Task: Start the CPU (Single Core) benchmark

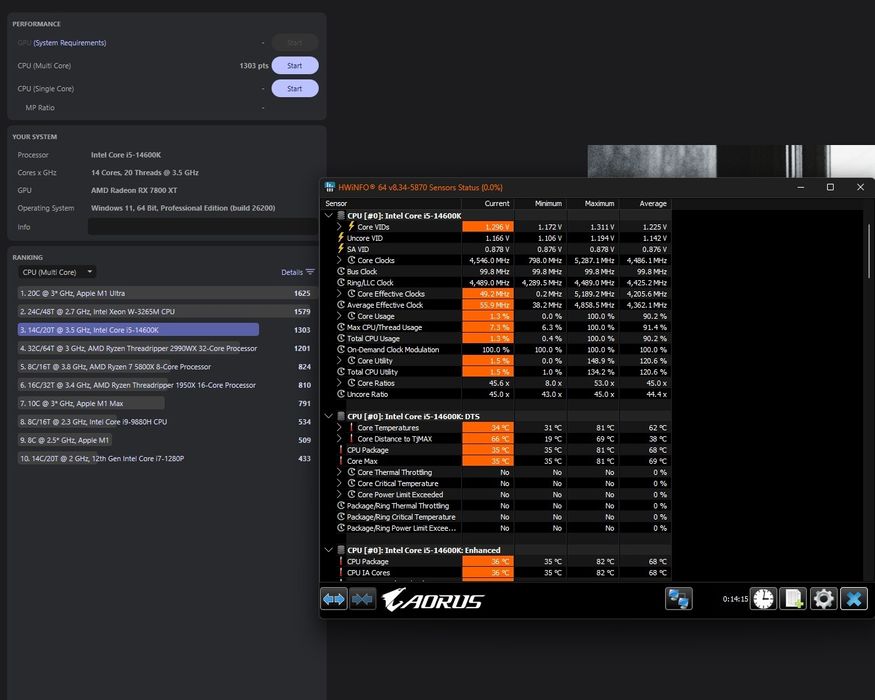Action: tap(295, 88)
